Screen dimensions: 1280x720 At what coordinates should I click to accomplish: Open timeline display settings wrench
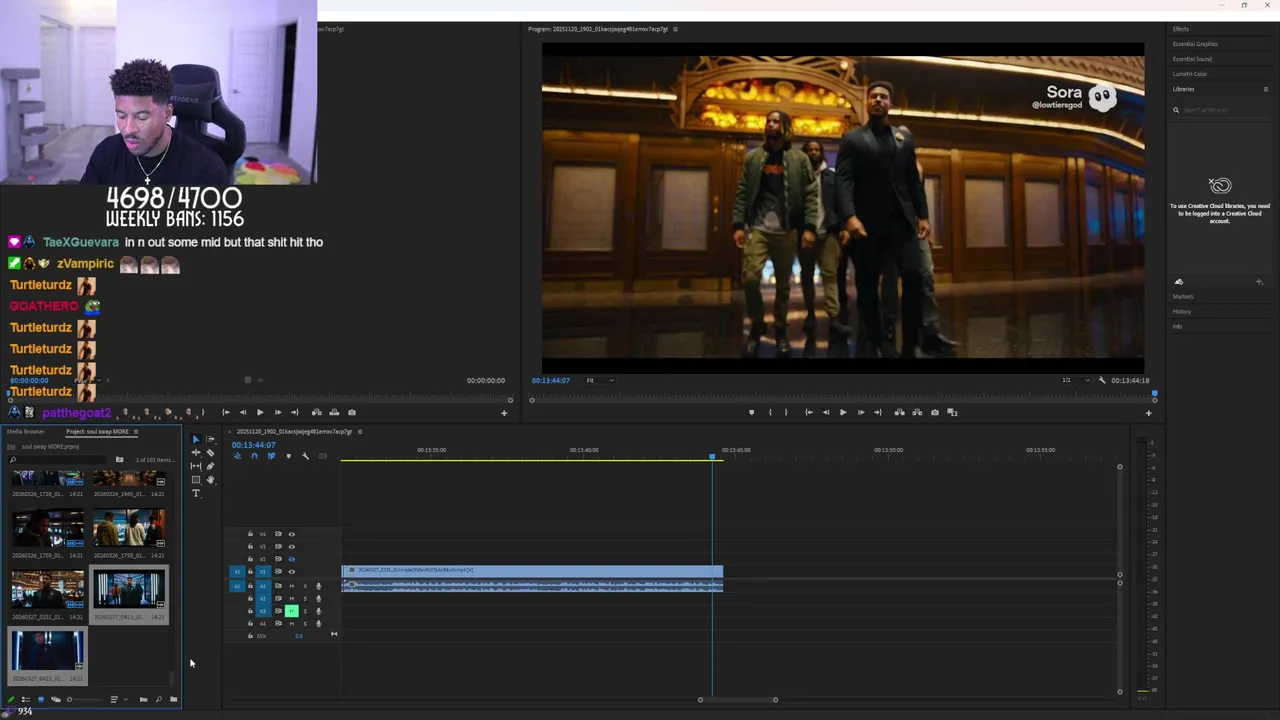point(306,456)
